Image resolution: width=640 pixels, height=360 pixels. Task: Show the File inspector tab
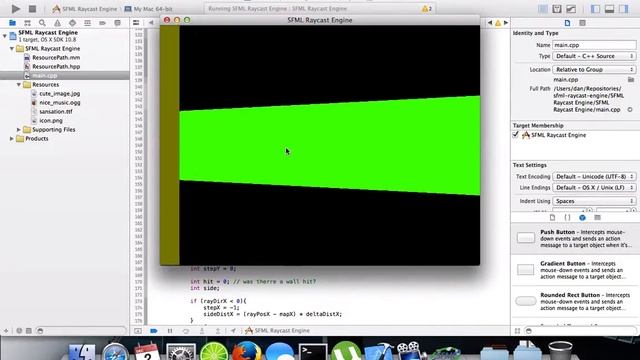point(567,23)
